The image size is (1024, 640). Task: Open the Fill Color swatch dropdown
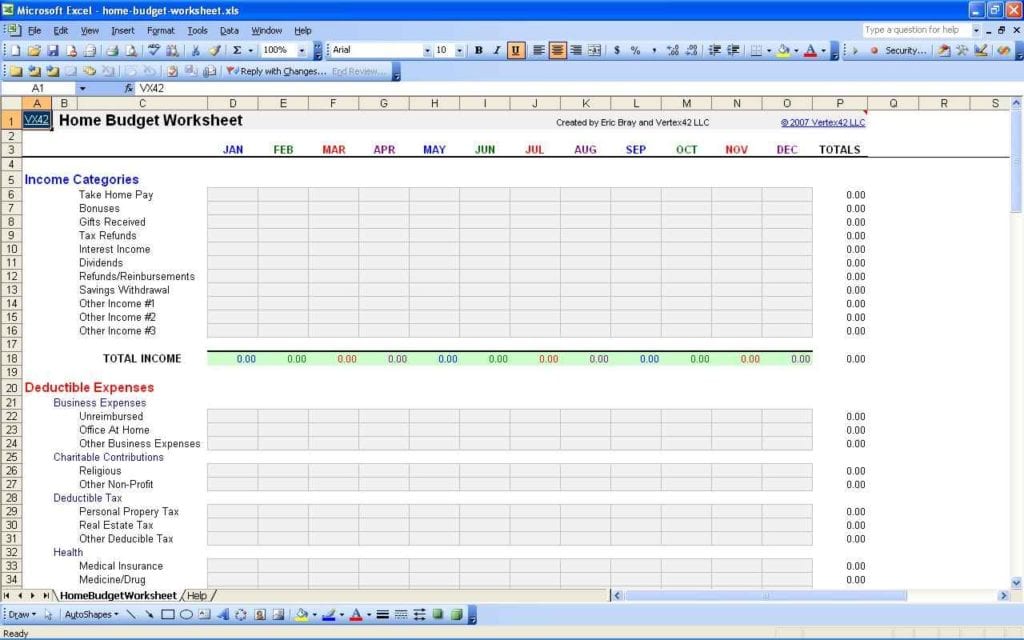tap(794, 49)
